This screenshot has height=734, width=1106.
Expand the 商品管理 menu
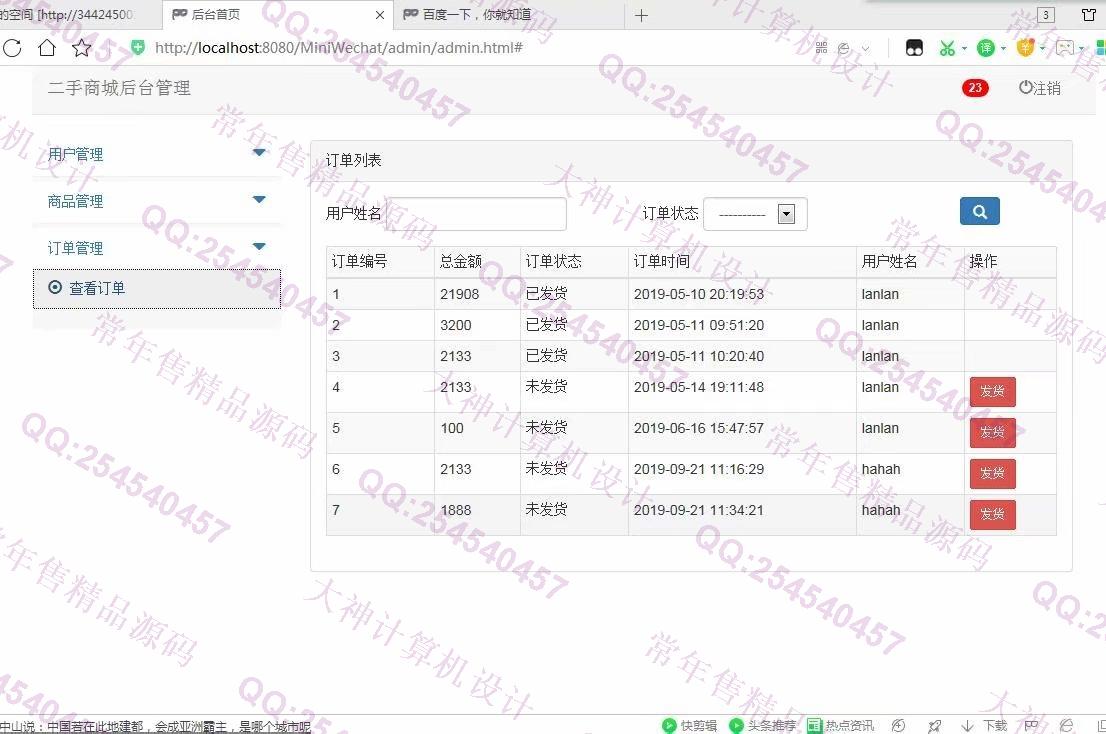coord(157,201)
